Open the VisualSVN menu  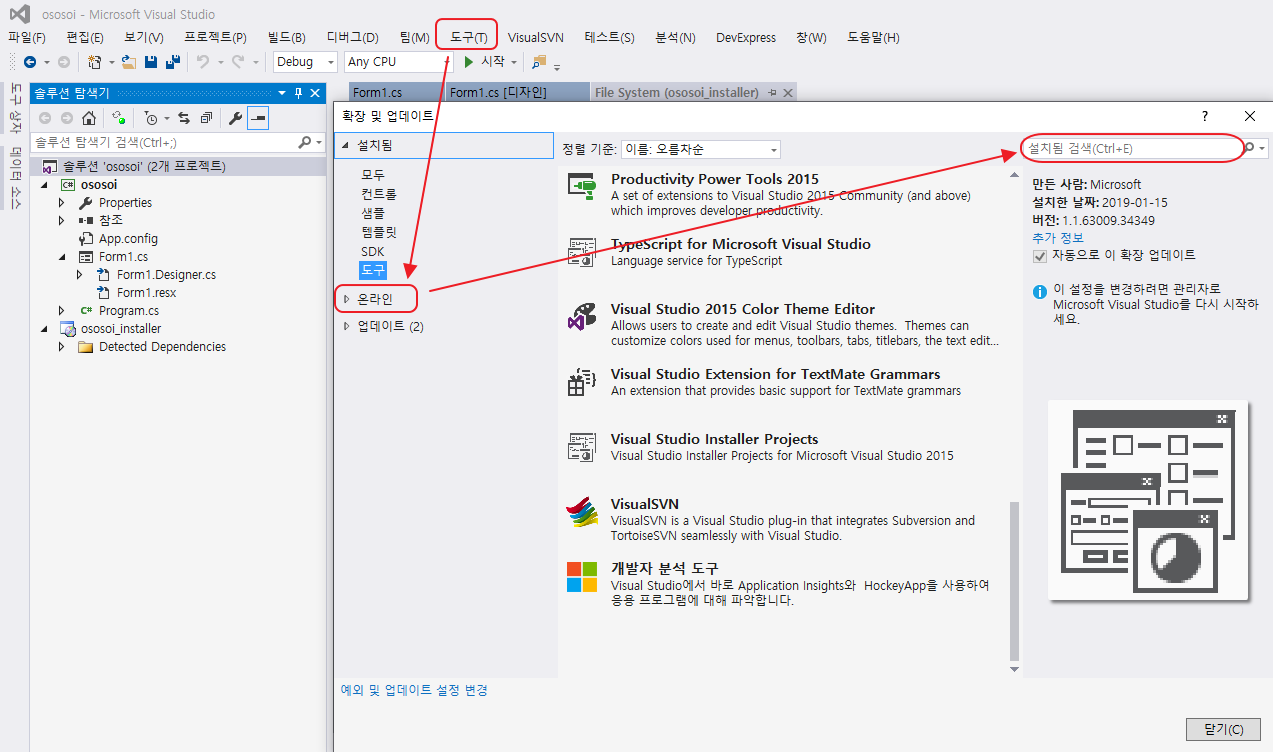coord(536,38)
